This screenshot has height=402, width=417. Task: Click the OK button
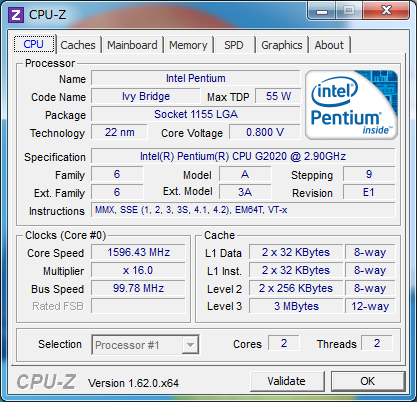(368, 381)
